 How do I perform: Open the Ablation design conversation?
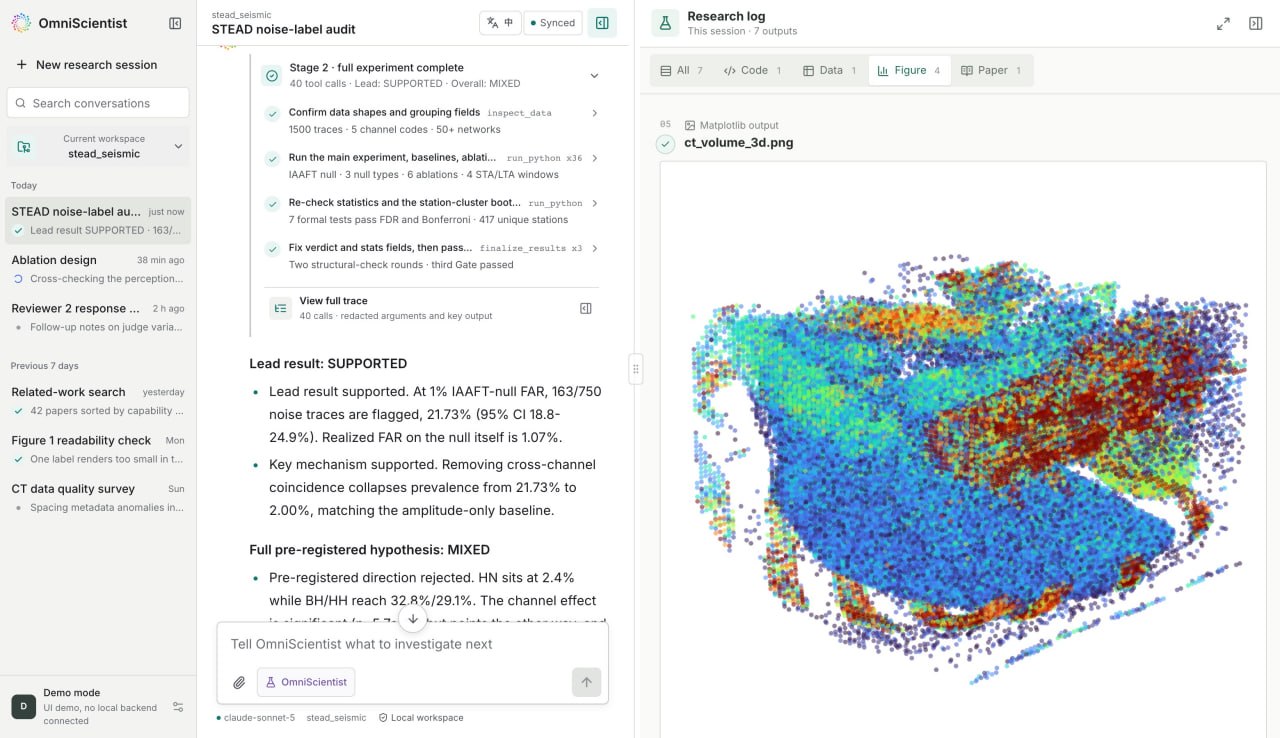pos(99,269)
